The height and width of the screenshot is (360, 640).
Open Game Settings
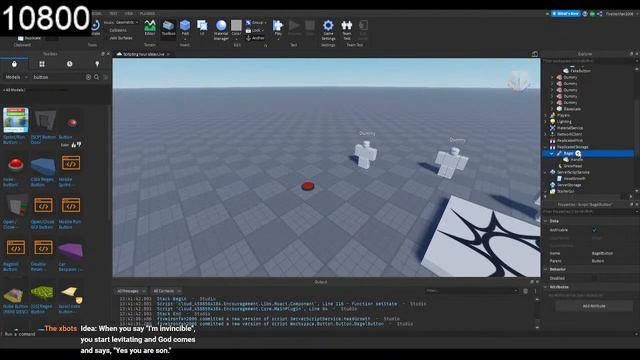tap(328, 29)
